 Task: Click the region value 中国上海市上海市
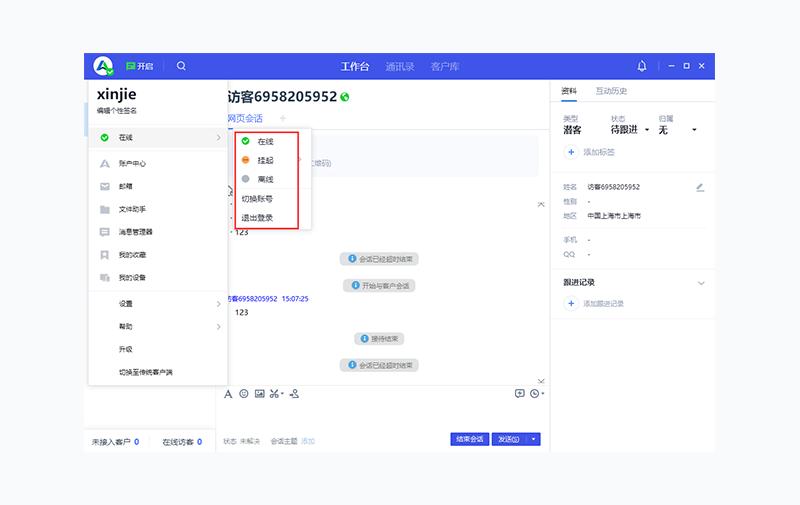pos(614,216)
